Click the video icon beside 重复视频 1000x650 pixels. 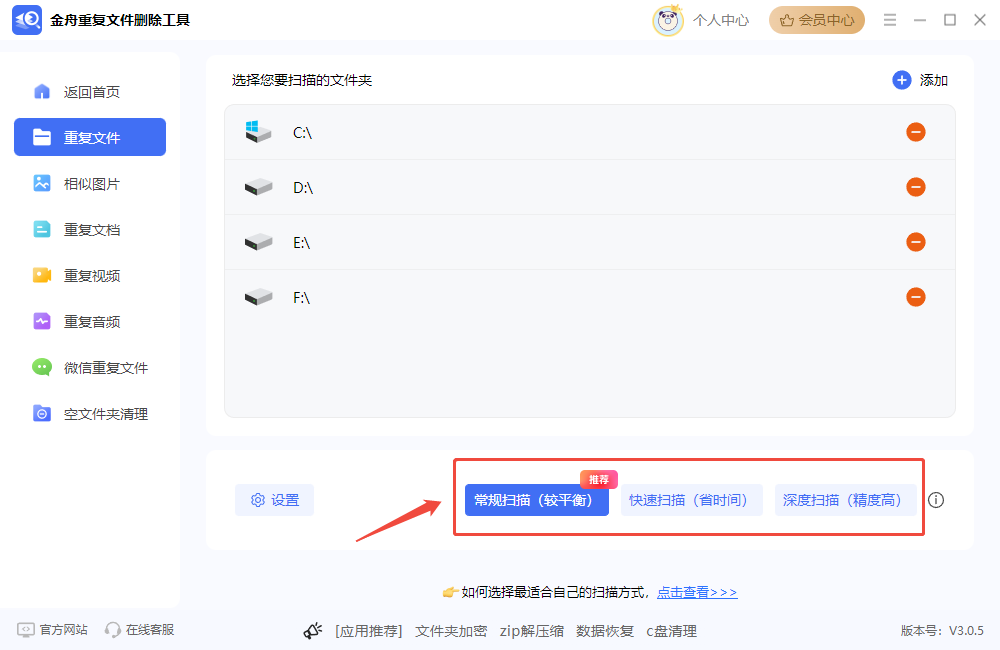[x=42, y=275]
